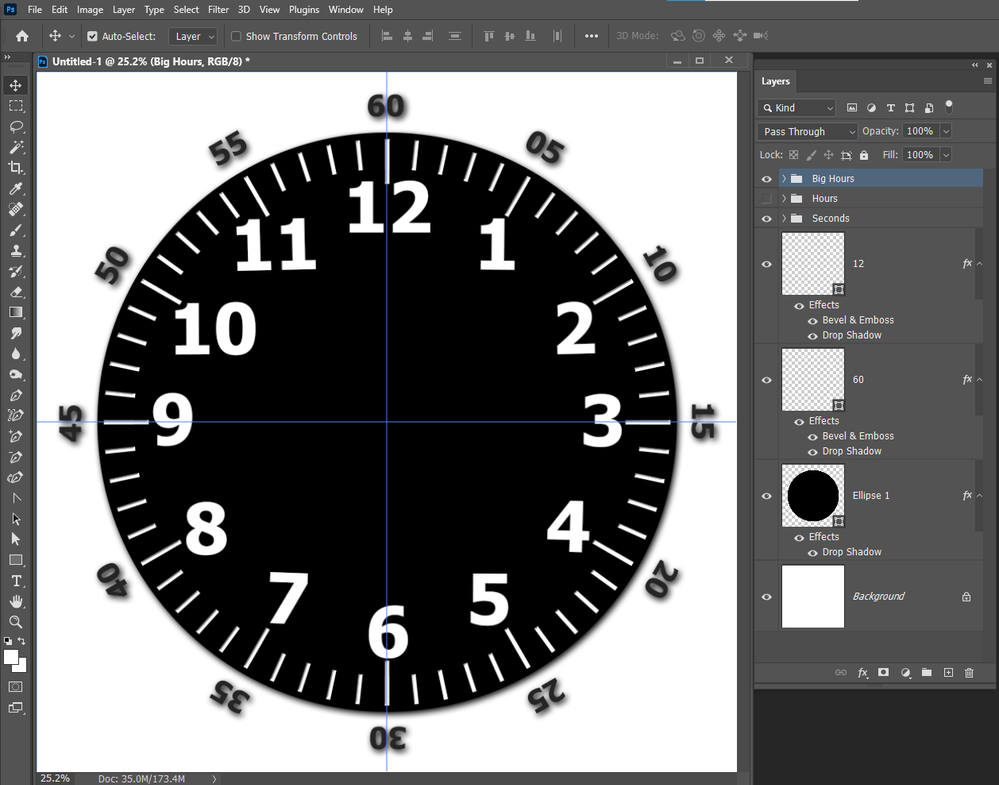This screenshot has width=999, height=785.
Task: Click the Align left edges icon
Action: tap(387, 36)
